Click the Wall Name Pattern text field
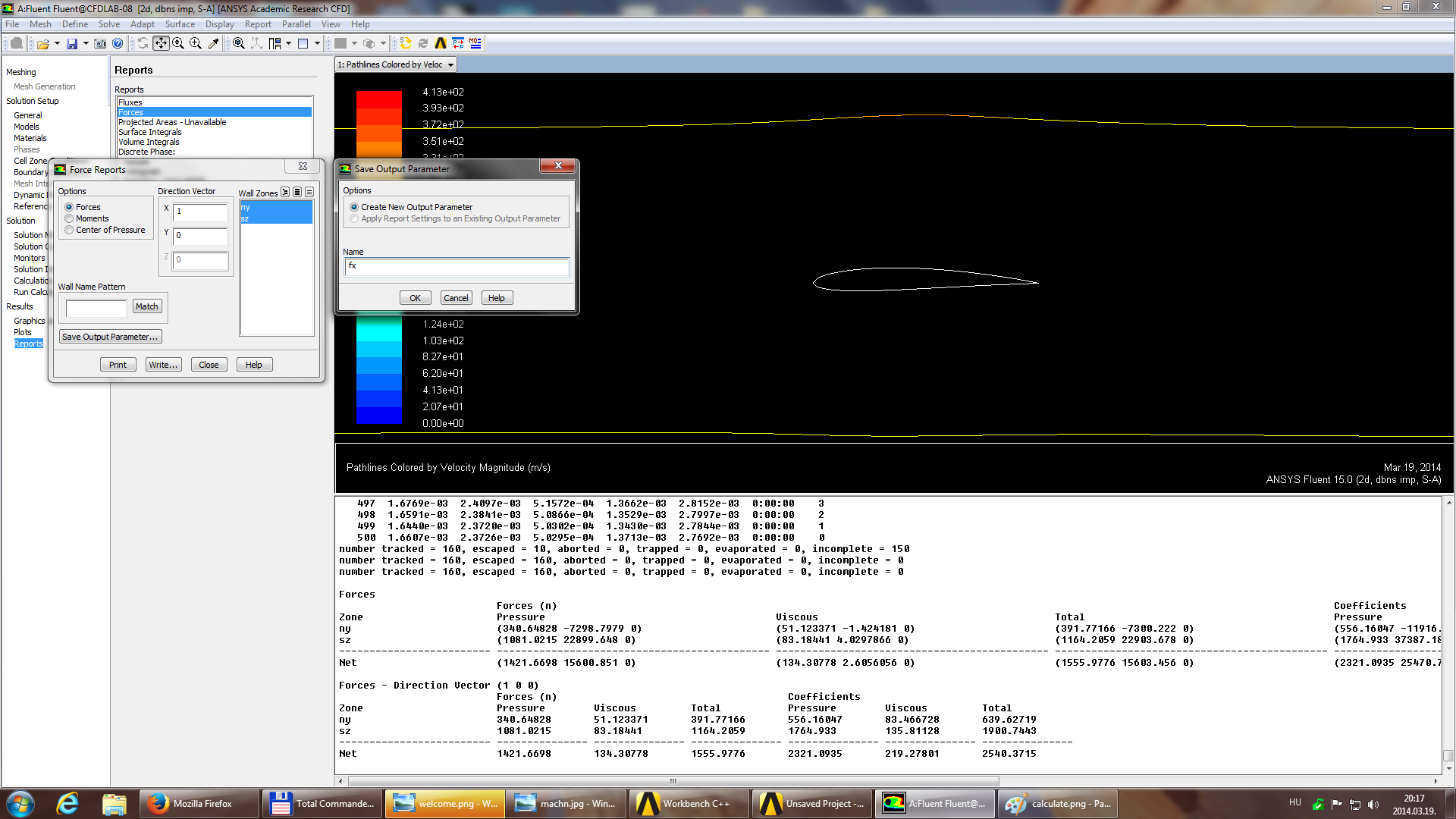1456x819 pixels. click(x=96, y=308)
